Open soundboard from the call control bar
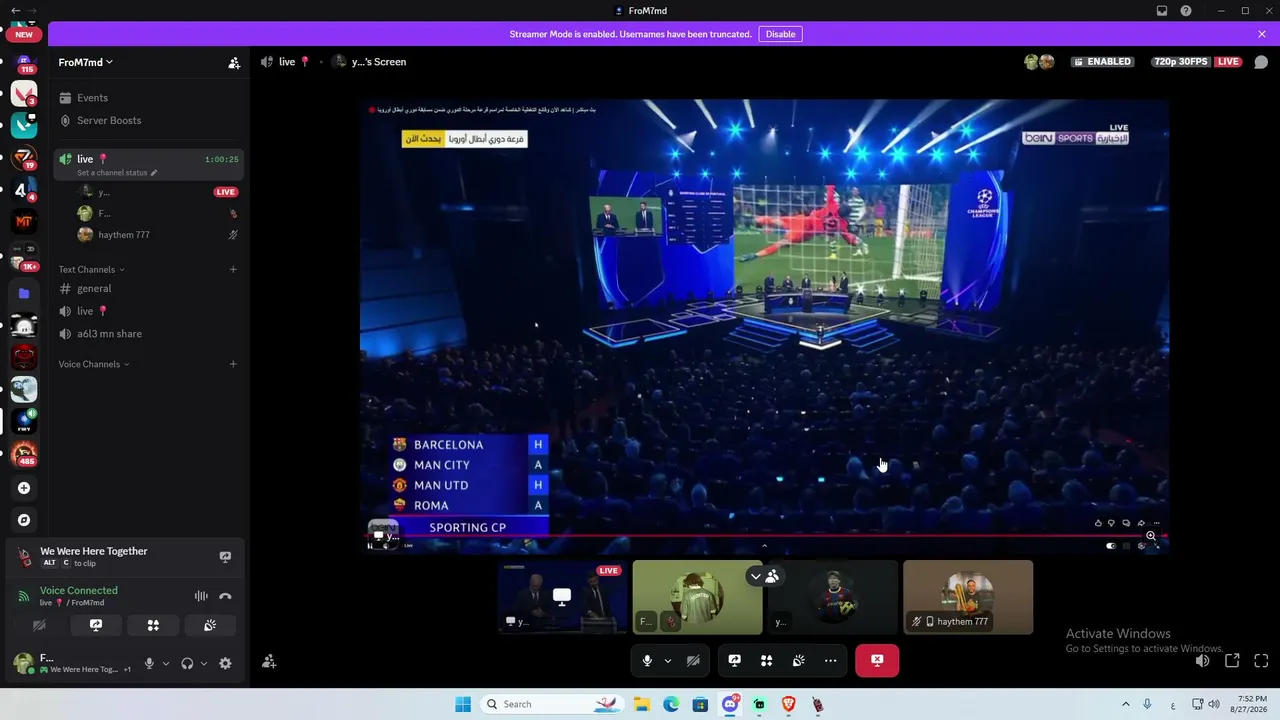This screenshot has width=1280, height=720. coord(798,660)
